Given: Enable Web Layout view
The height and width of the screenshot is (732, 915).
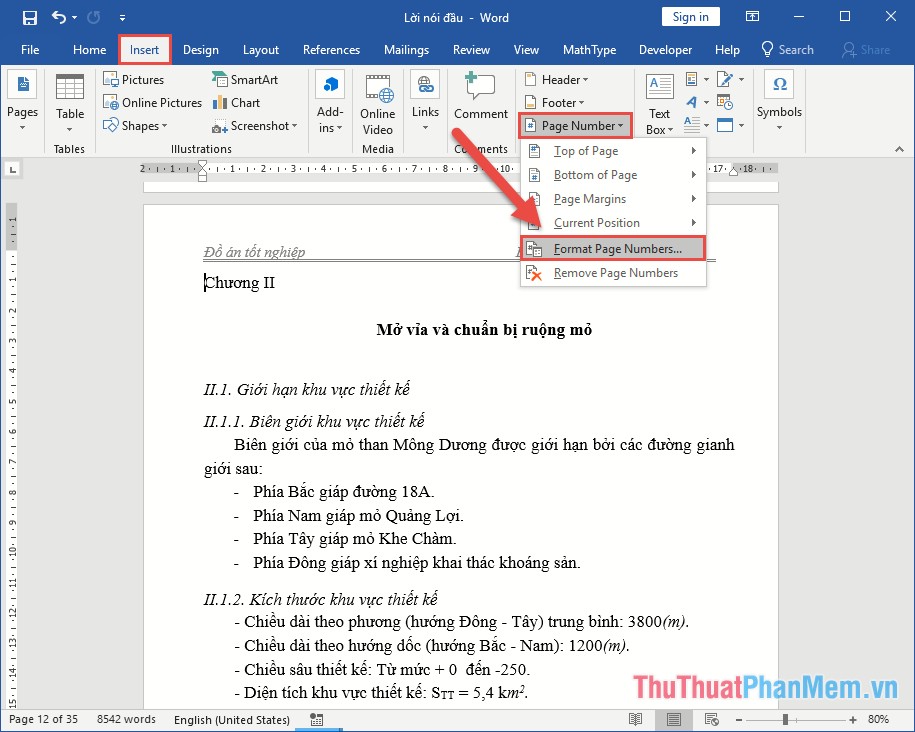Looking at the screenshot, I should pos(711,719).
